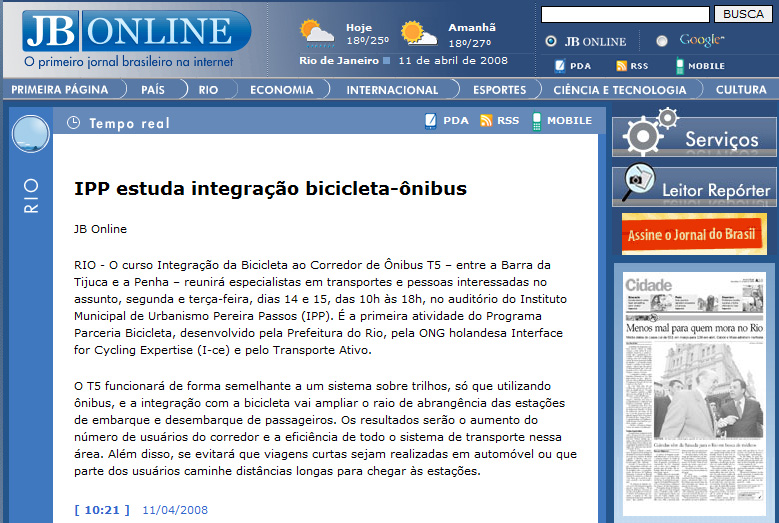Open the CIÊNCIA E TECNOLOGIA menu item
Viewport: 779px width, 523px height.
point(619,90)
